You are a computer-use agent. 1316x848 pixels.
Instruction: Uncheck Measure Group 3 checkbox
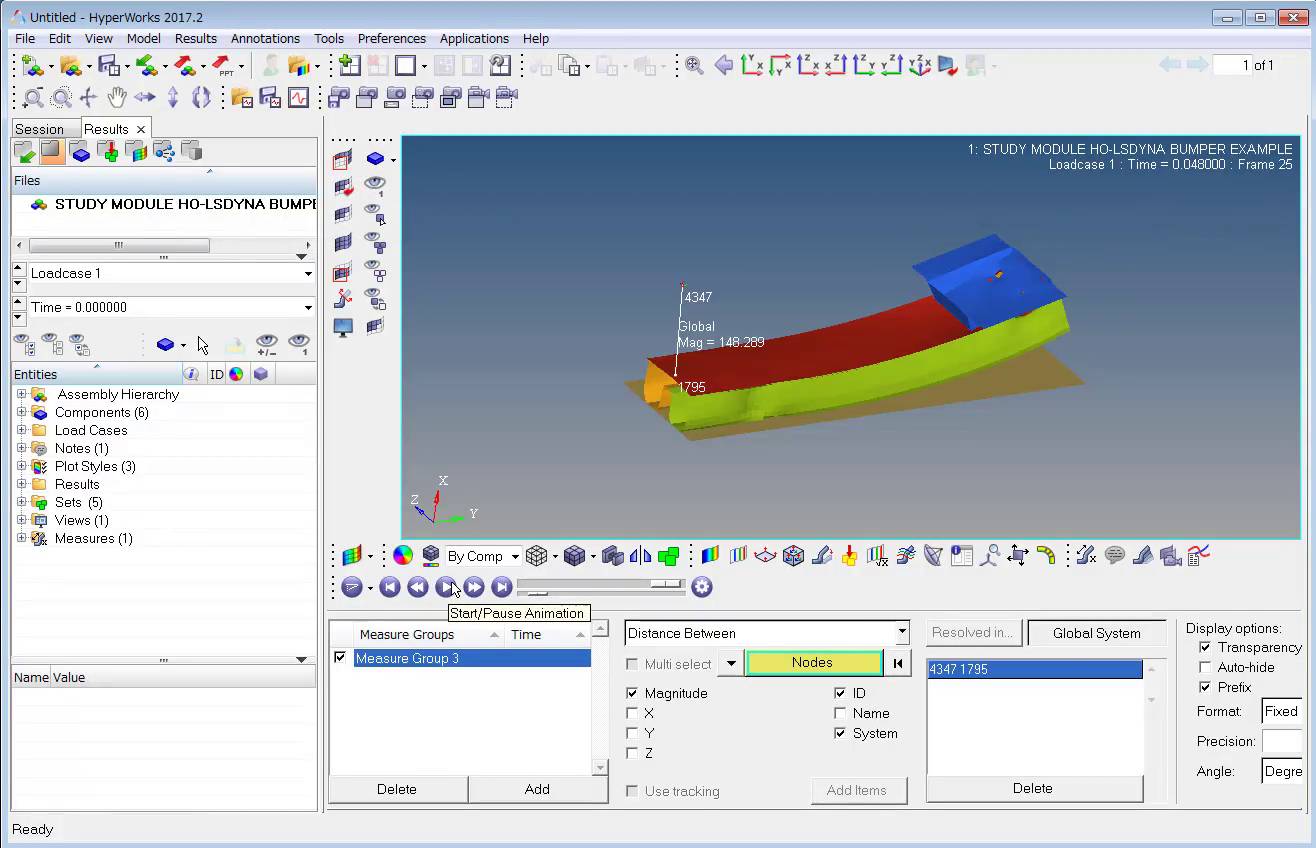point(340,658)
